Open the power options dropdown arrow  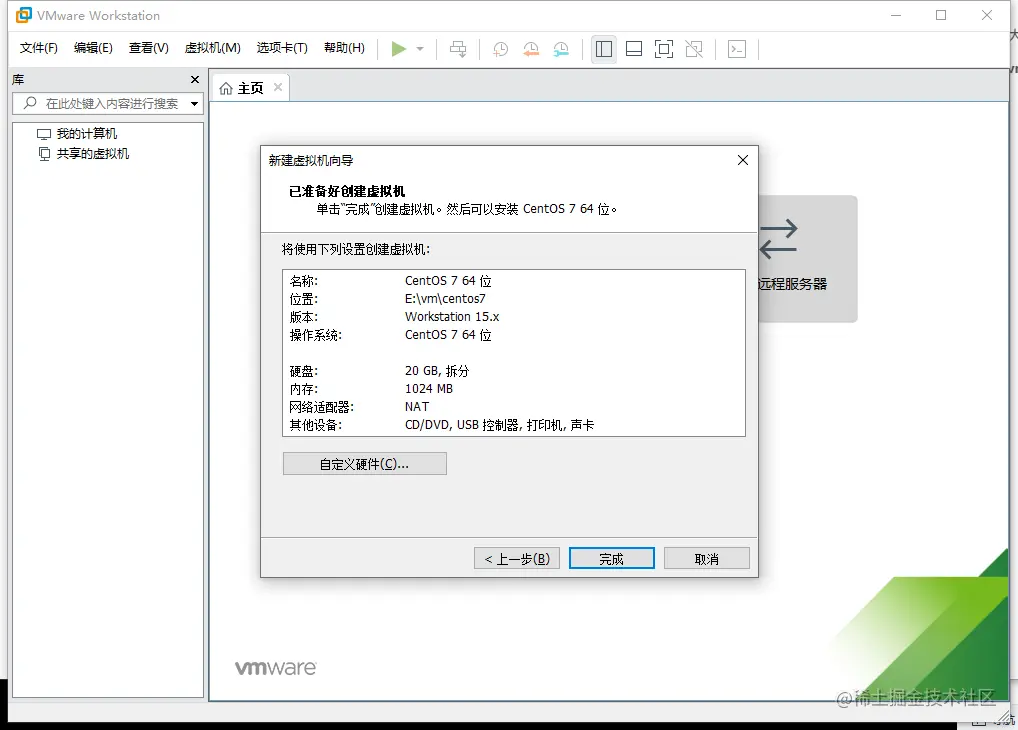(x=420, y=49)
